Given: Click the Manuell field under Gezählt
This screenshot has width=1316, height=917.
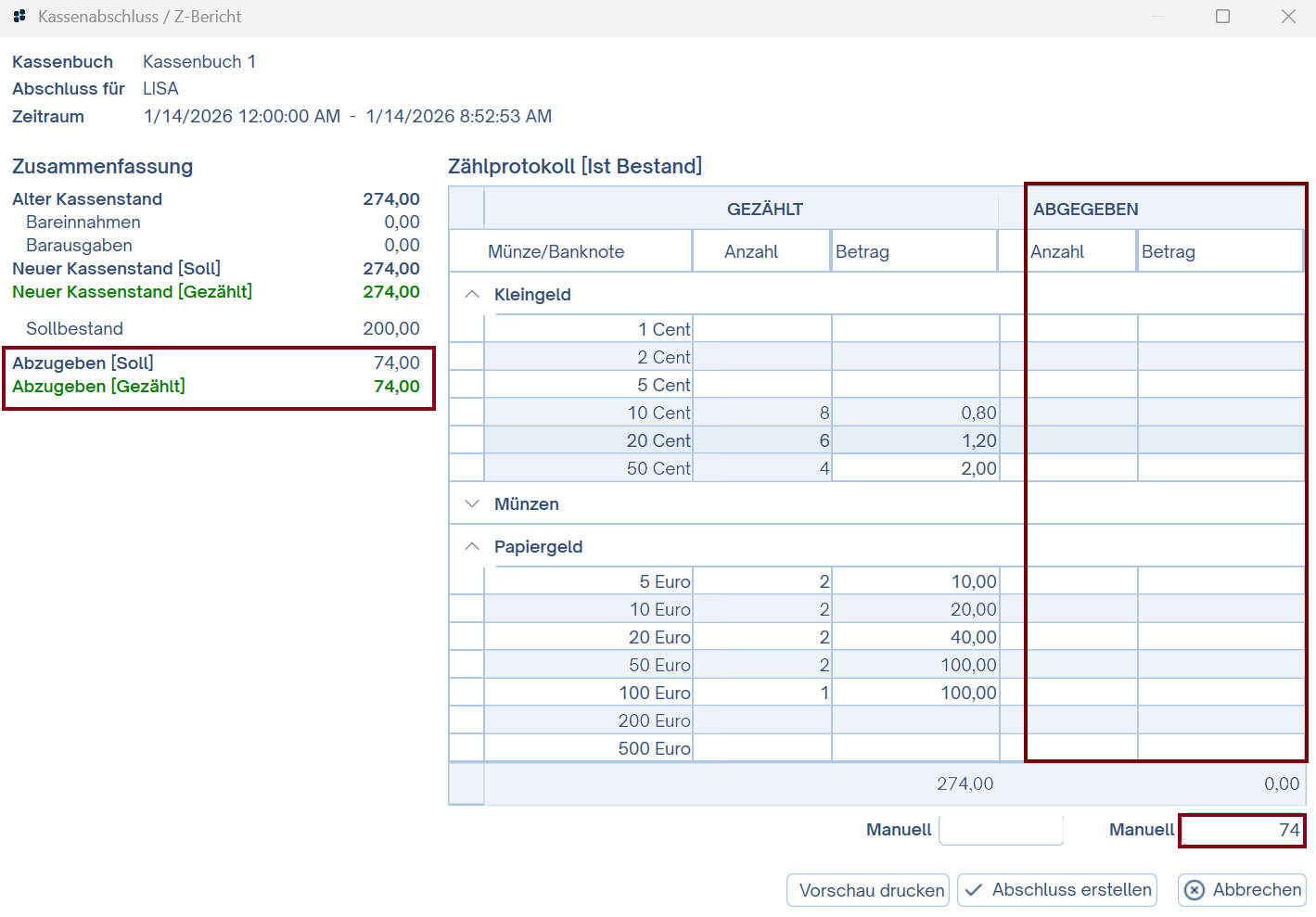Looking at the screenshot, I should click(x=1001, y=830).
